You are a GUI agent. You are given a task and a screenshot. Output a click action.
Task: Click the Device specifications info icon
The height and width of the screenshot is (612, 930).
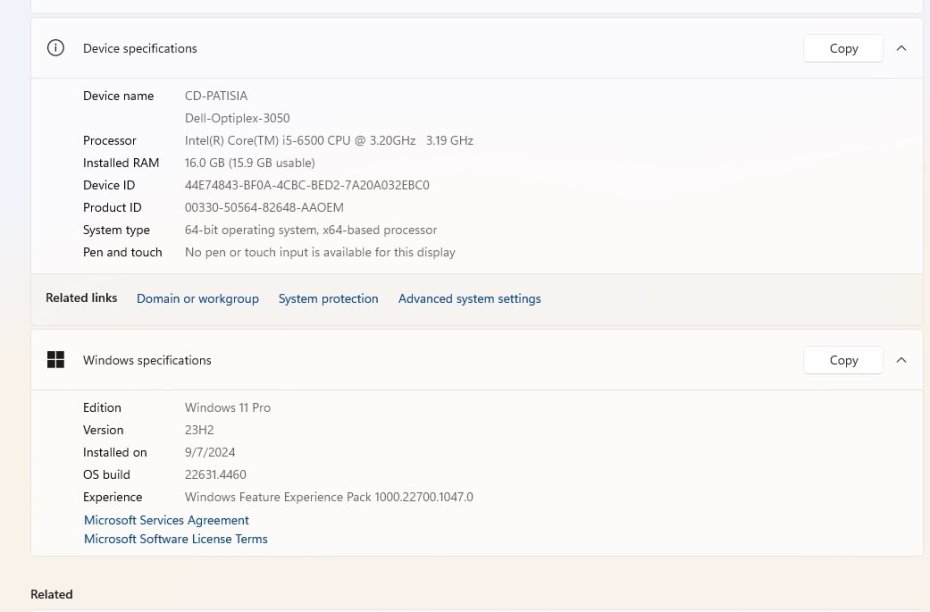point(56,48)
